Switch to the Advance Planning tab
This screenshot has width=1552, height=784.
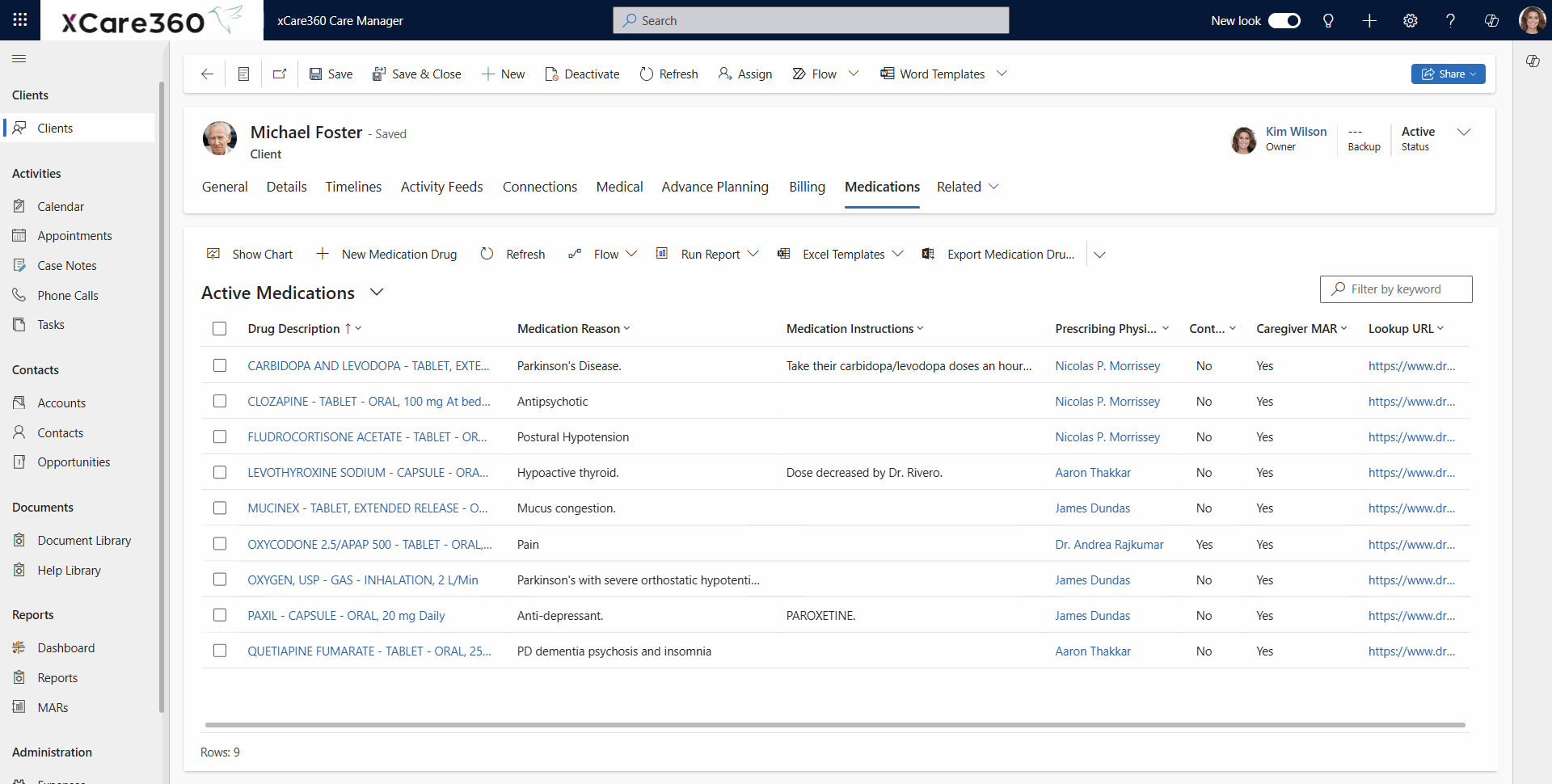tap(715, 187)
